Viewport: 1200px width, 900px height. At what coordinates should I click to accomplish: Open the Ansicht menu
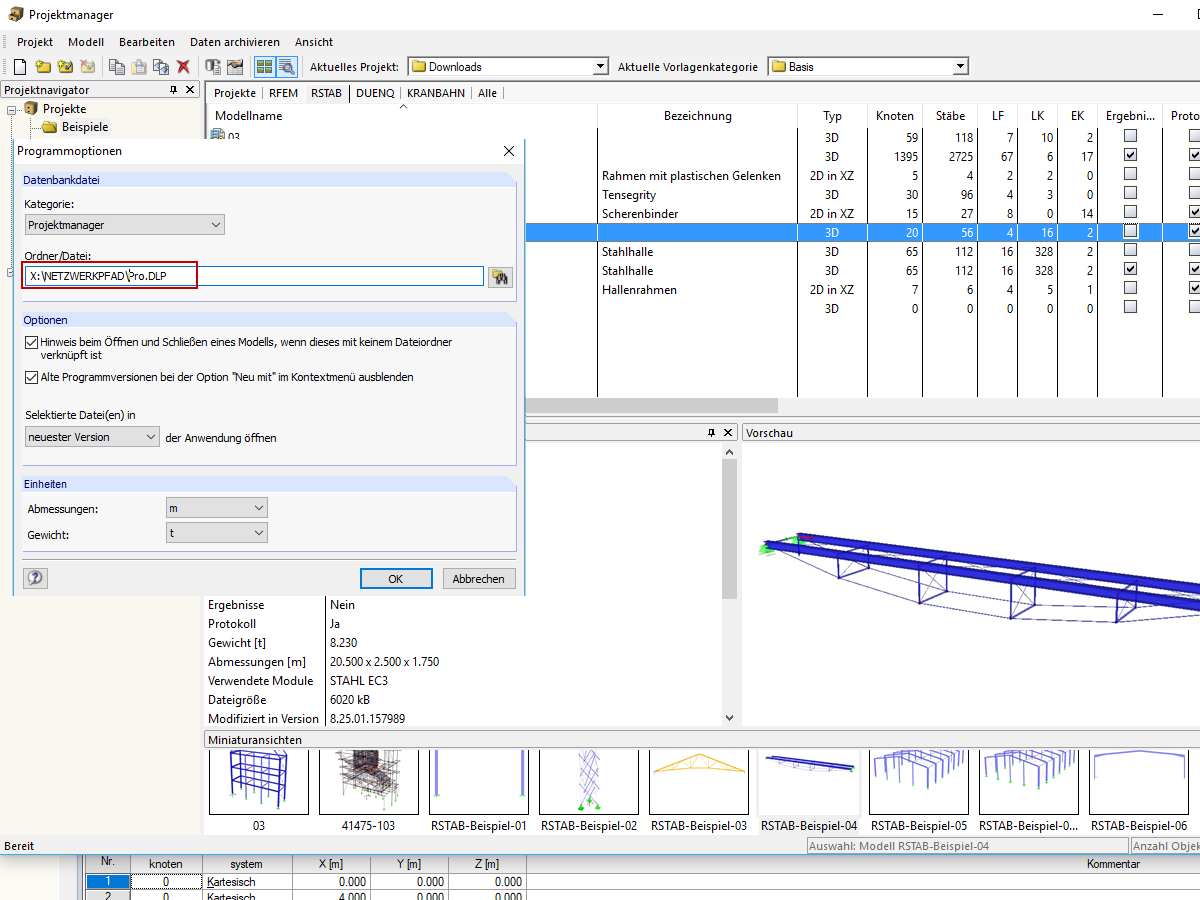tap(314, 42)
